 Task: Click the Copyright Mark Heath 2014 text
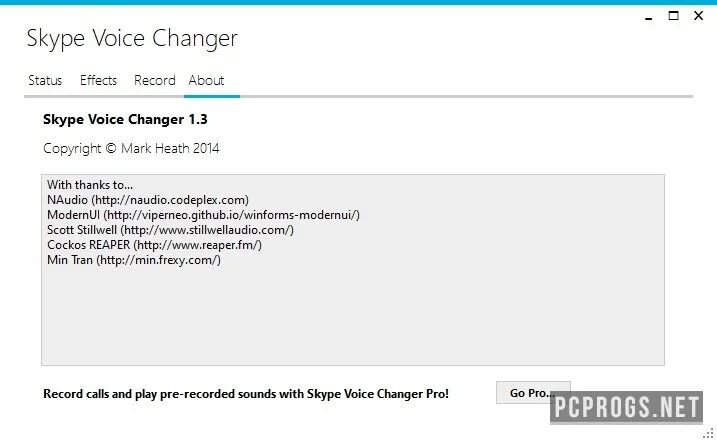131,149
